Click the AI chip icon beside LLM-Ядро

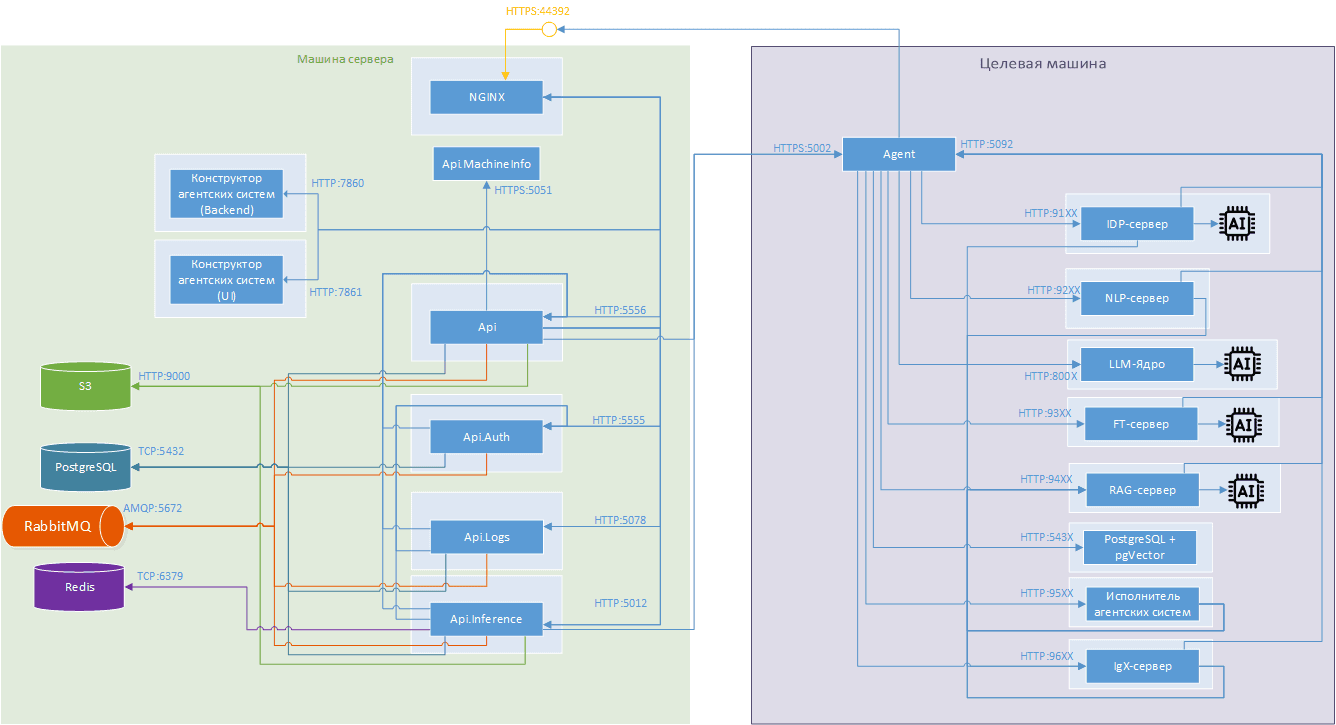point(1240,365)
